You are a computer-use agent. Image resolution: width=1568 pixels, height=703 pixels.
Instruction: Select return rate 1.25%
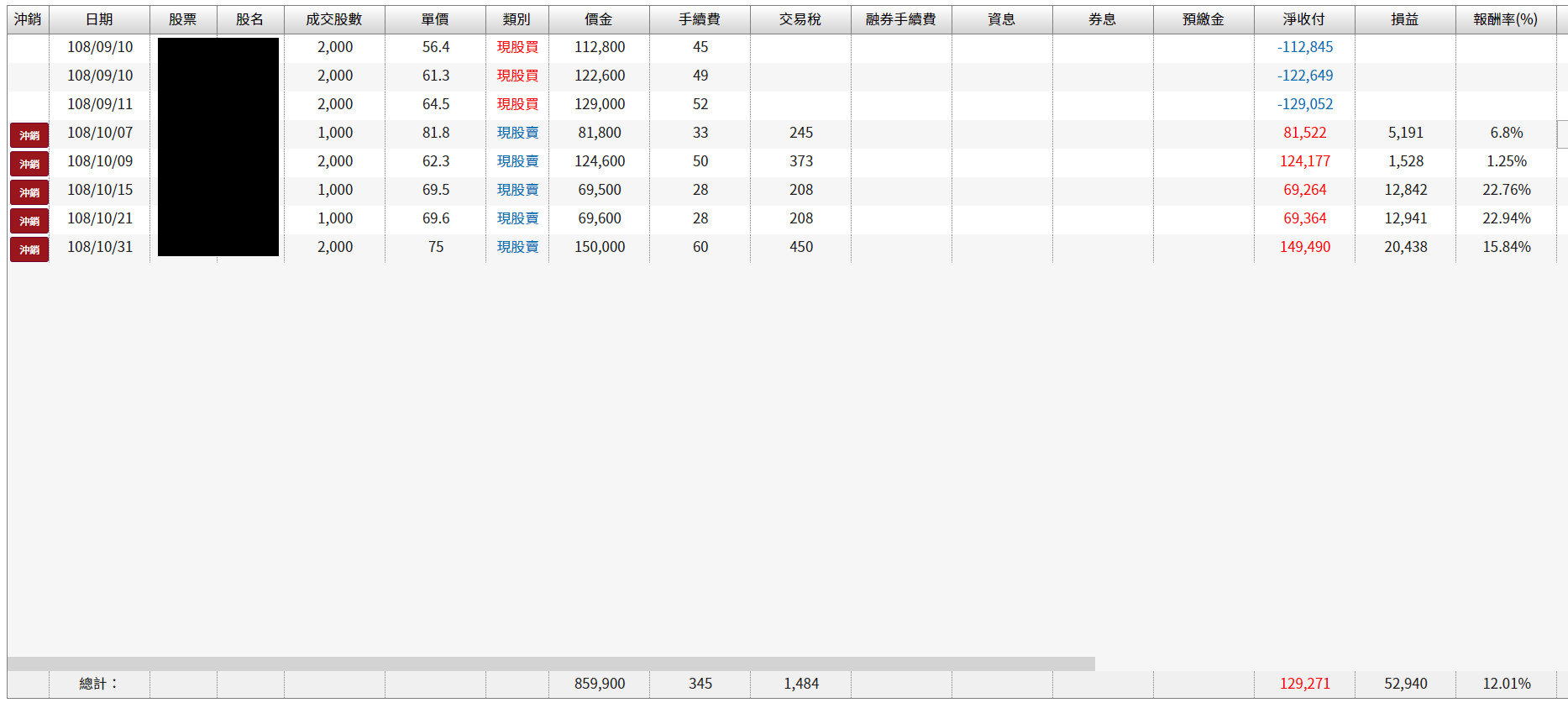1507,161
